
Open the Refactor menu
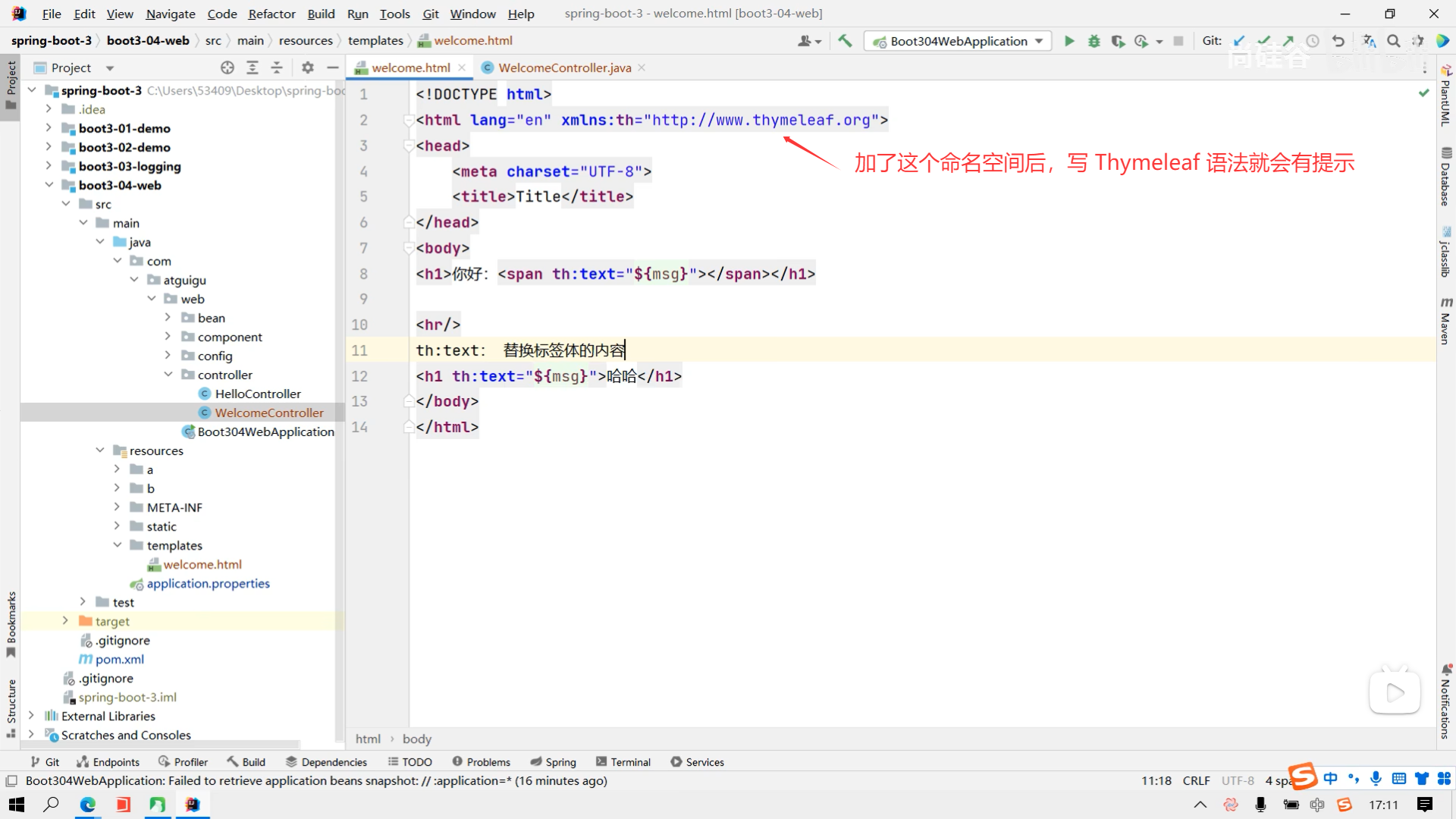[271, 14]
